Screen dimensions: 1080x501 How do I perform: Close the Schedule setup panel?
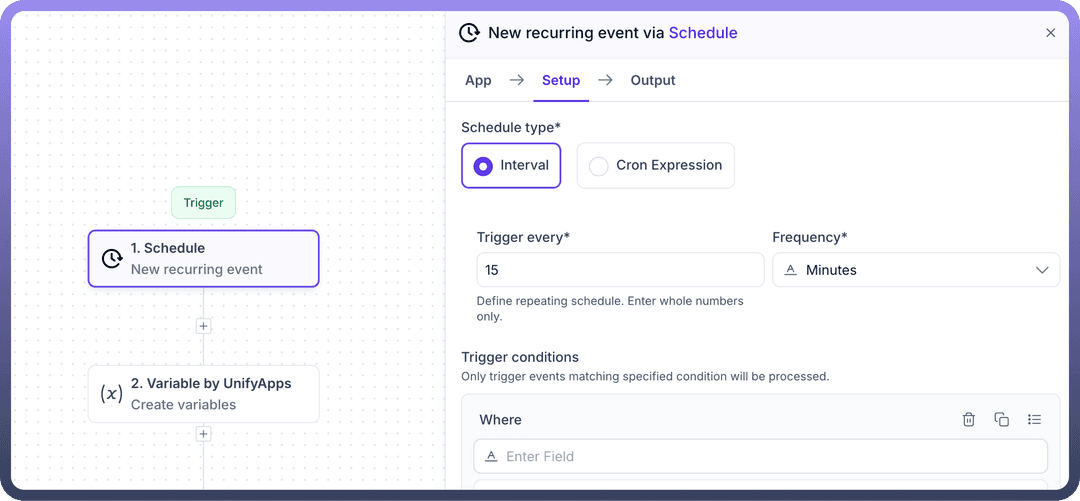pos(1050,33)
